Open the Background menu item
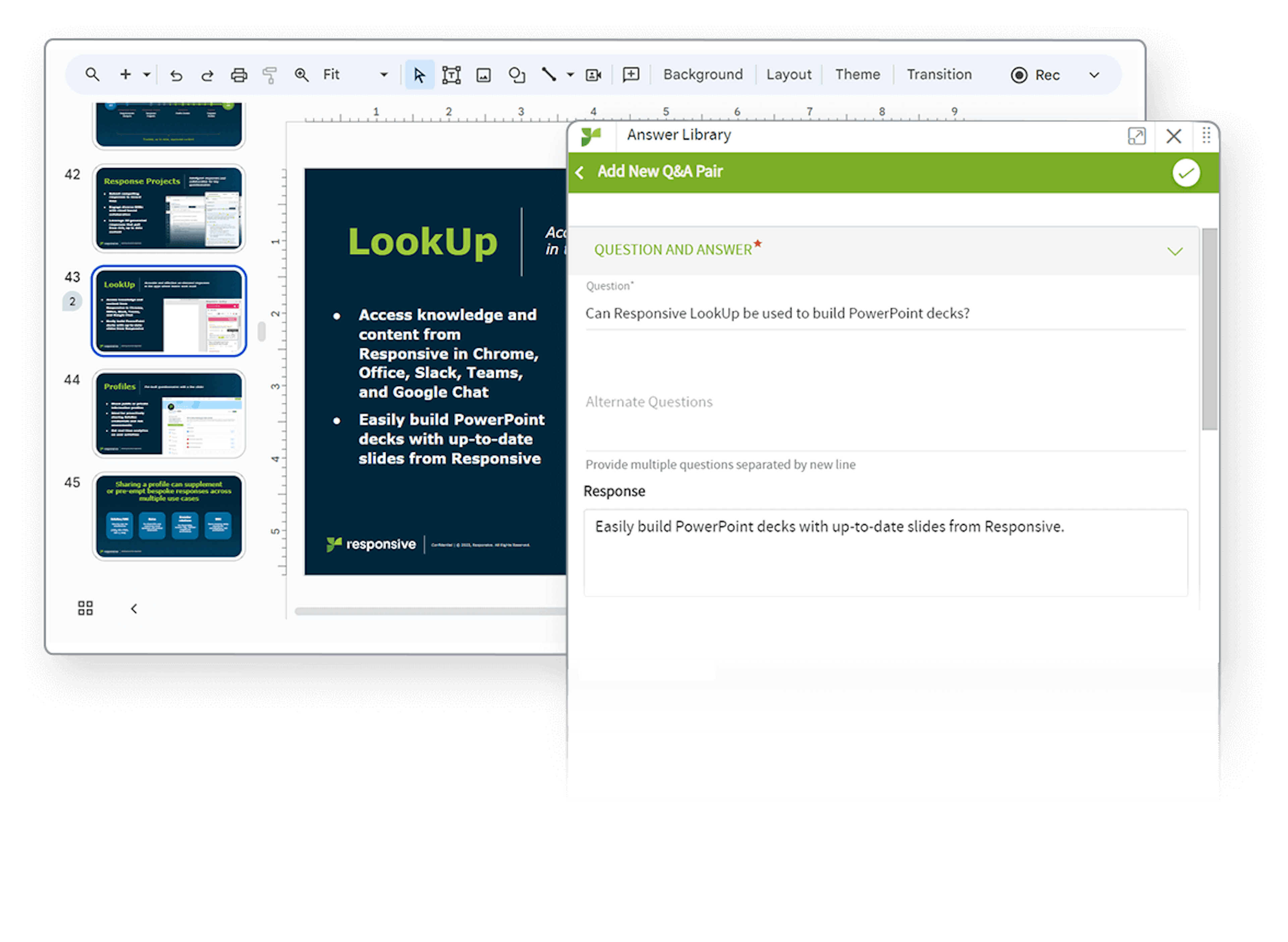Screen dimensions: 1288x942 pyautogui.click(x=702, y=75)
